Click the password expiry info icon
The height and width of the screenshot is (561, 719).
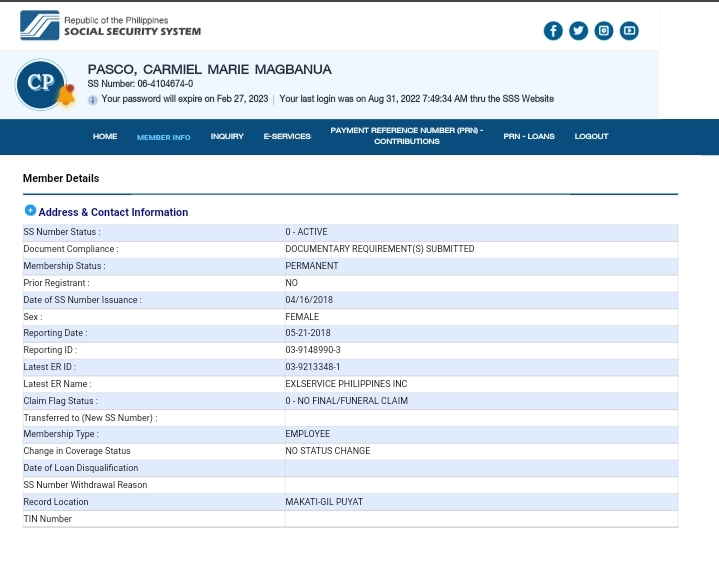(93, 100)
